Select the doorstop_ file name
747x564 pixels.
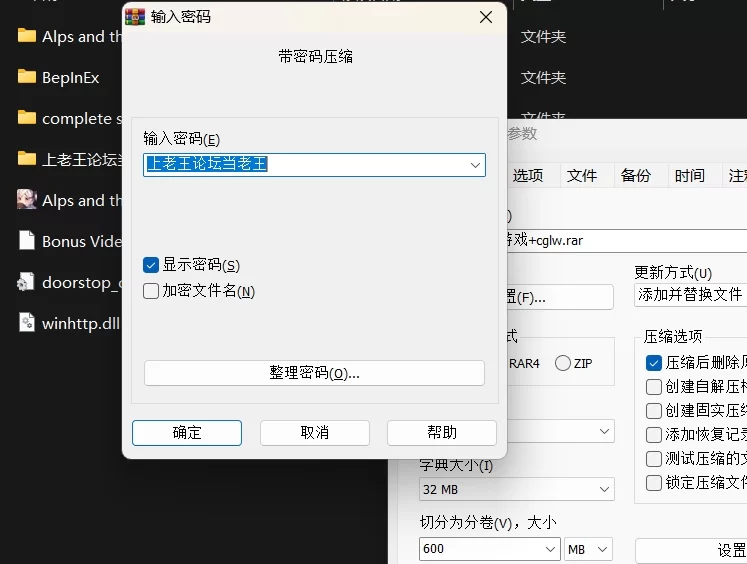[x=81, y=283]
